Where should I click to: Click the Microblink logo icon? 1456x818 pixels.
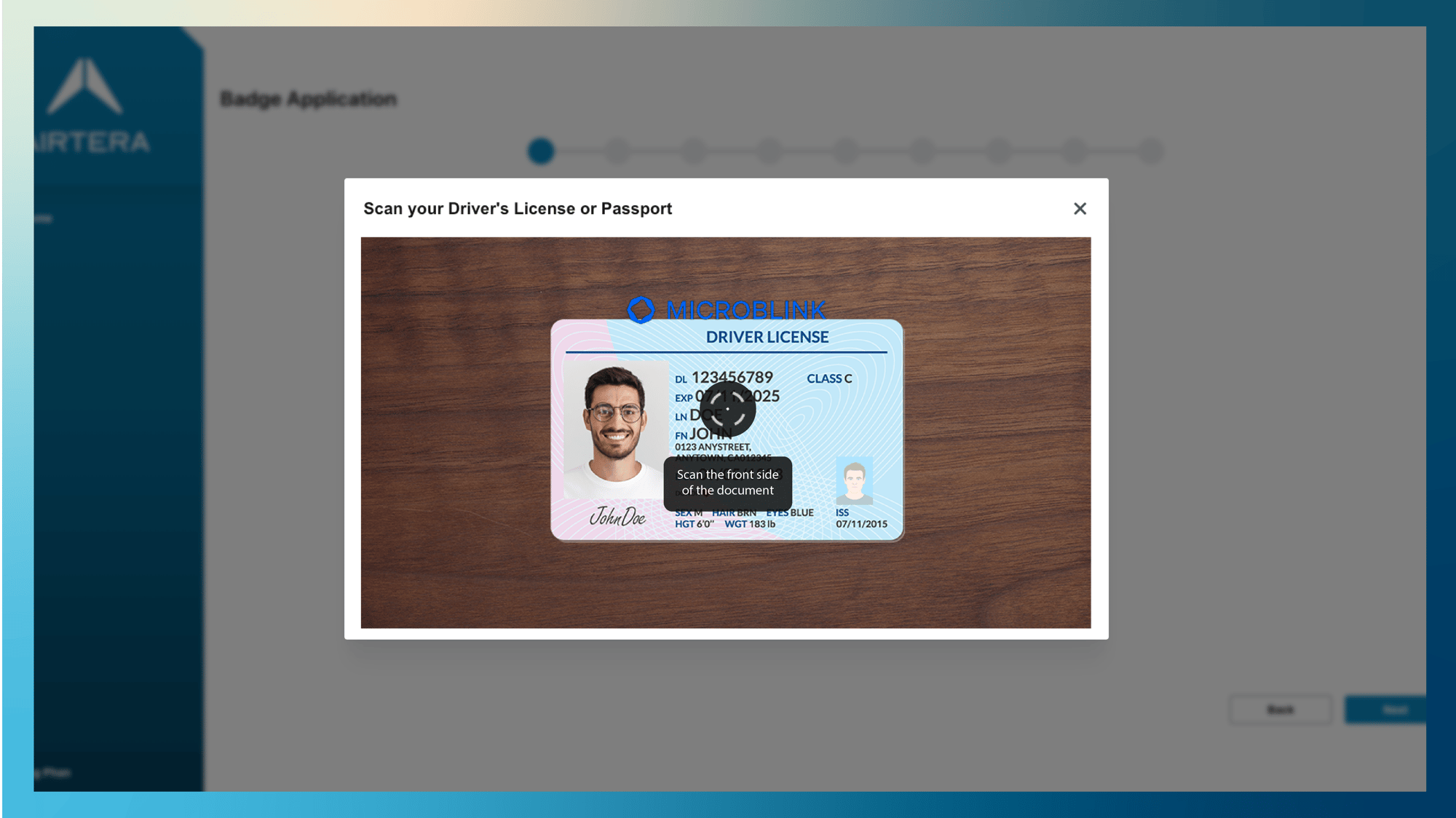click(641, 310)
